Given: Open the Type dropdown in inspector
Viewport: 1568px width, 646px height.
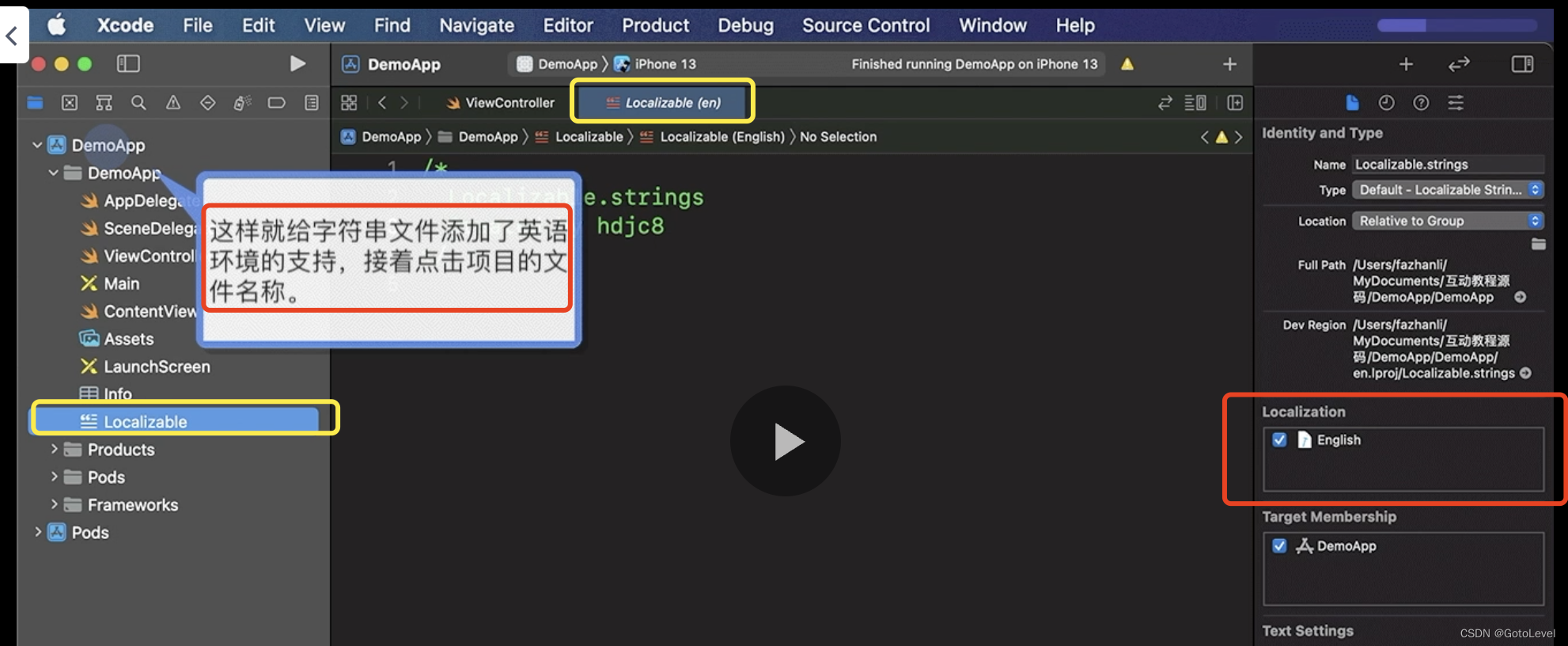Looking at the screenshot, I should point(1448,190).
